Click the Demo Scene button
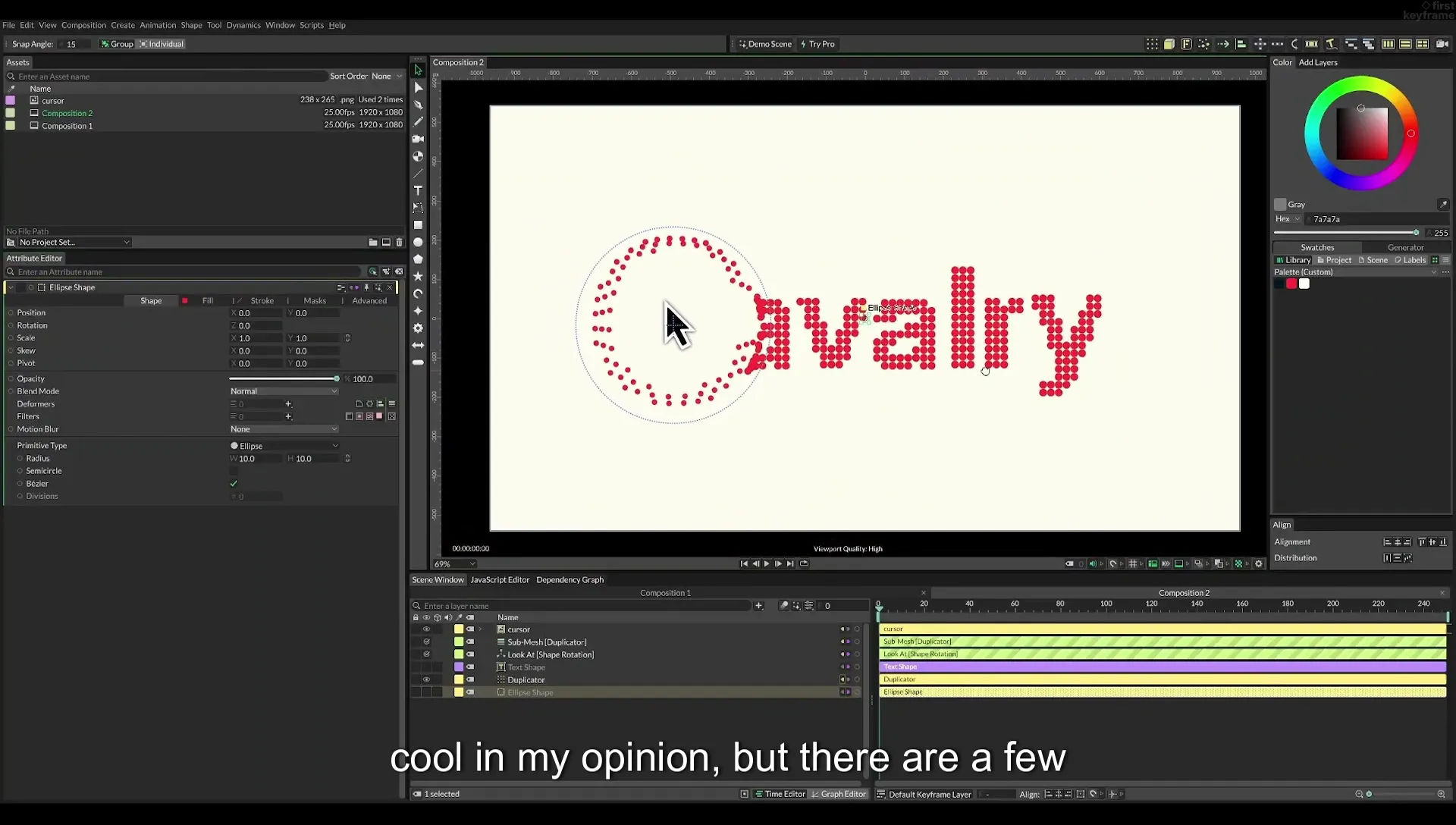This screenshot has width=1456, height=825. 765,44
